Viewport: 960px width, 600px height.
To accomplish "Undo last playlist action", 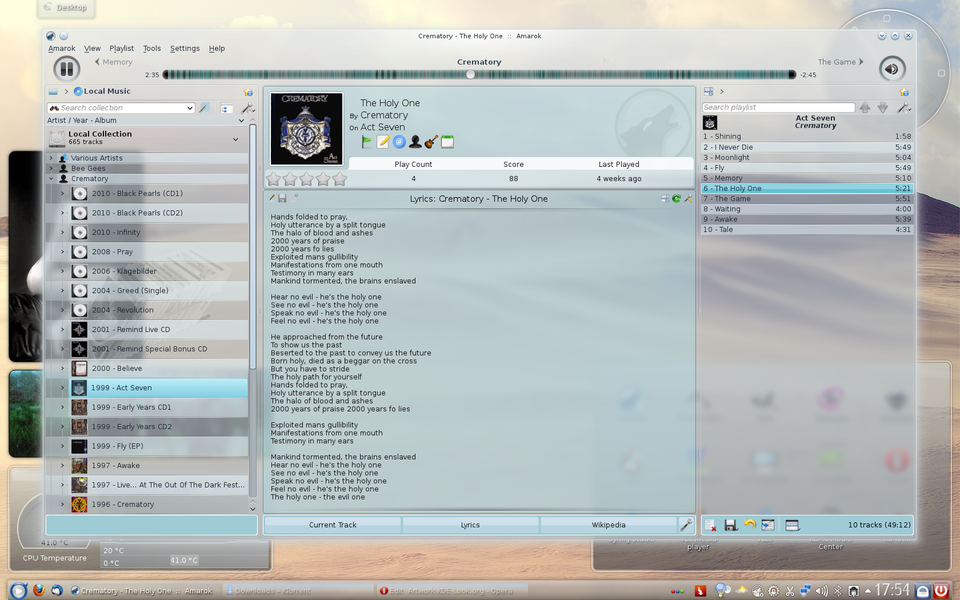I will (749, 524).
